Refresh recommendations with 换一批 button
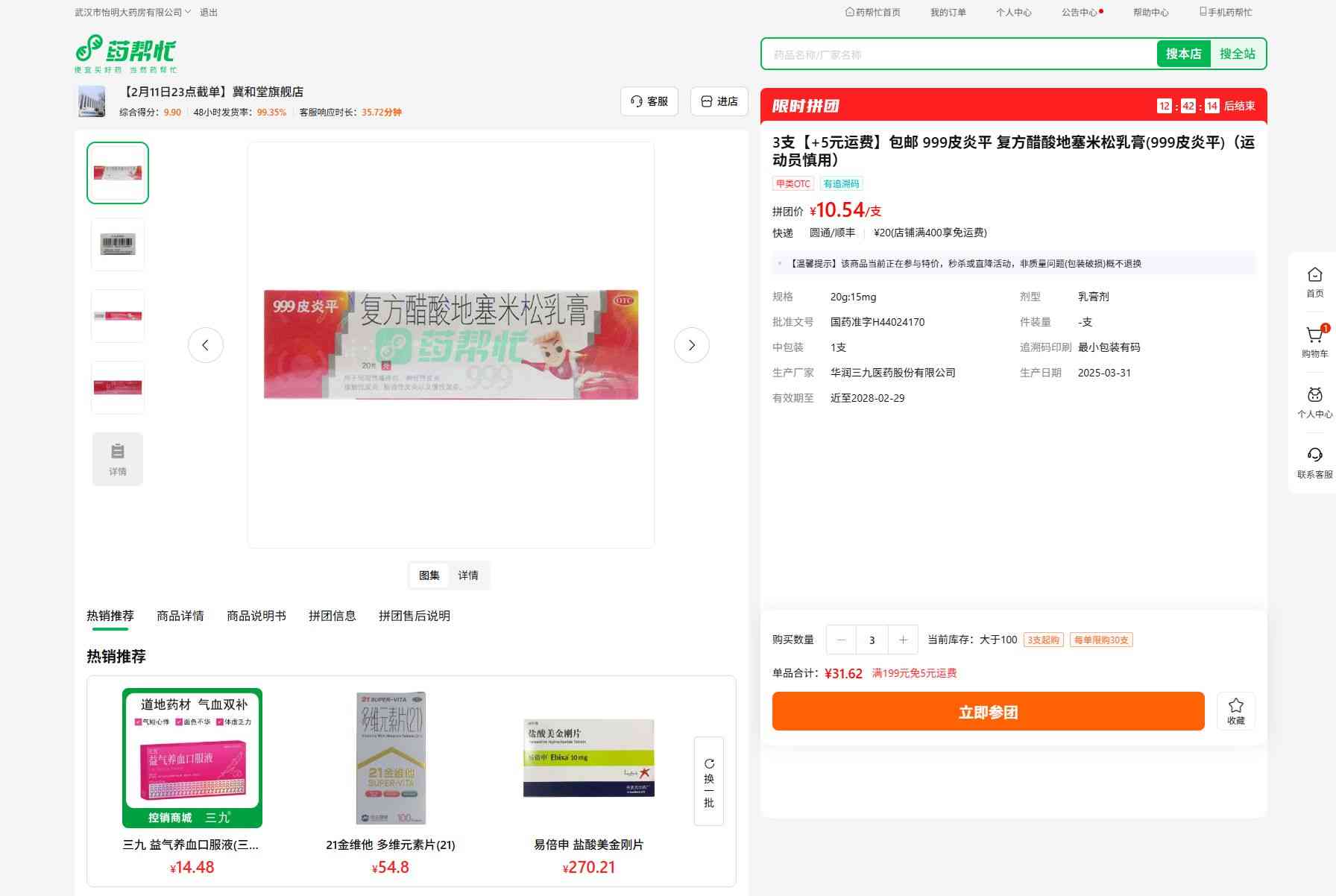This screenshot has width=1336, height=896. coord(708,780)
